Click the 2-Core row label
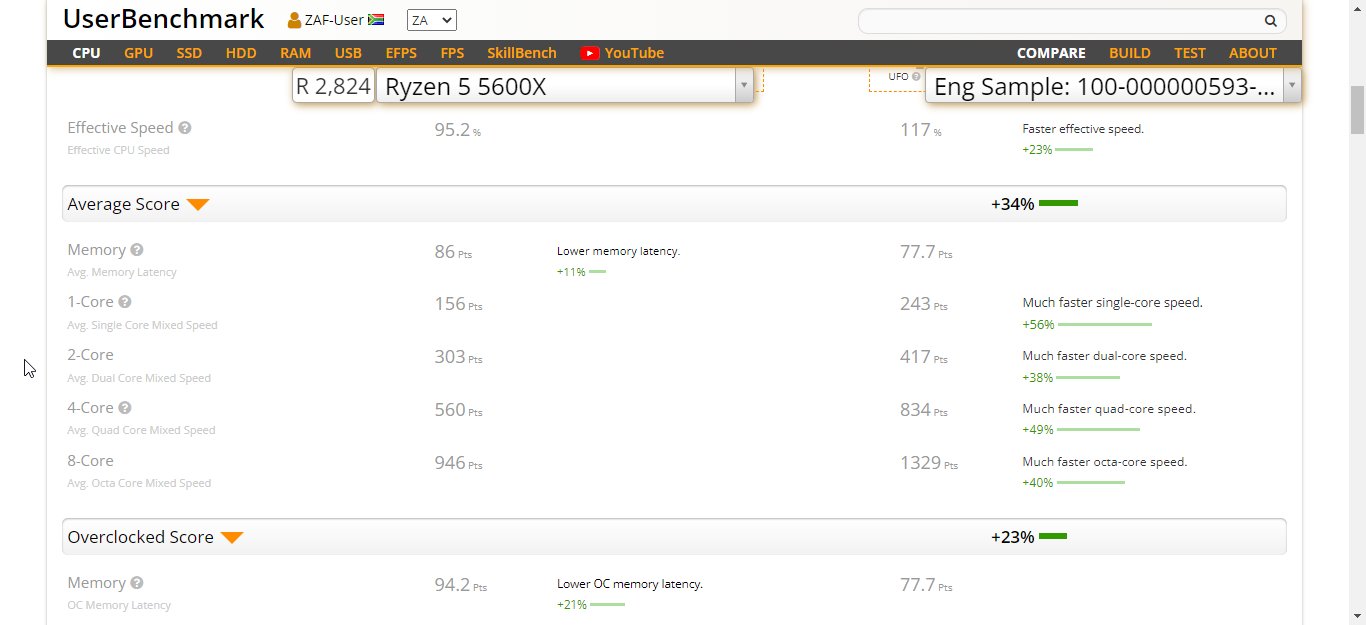This screenshot has height=625, width=1366. click(90, 355)
